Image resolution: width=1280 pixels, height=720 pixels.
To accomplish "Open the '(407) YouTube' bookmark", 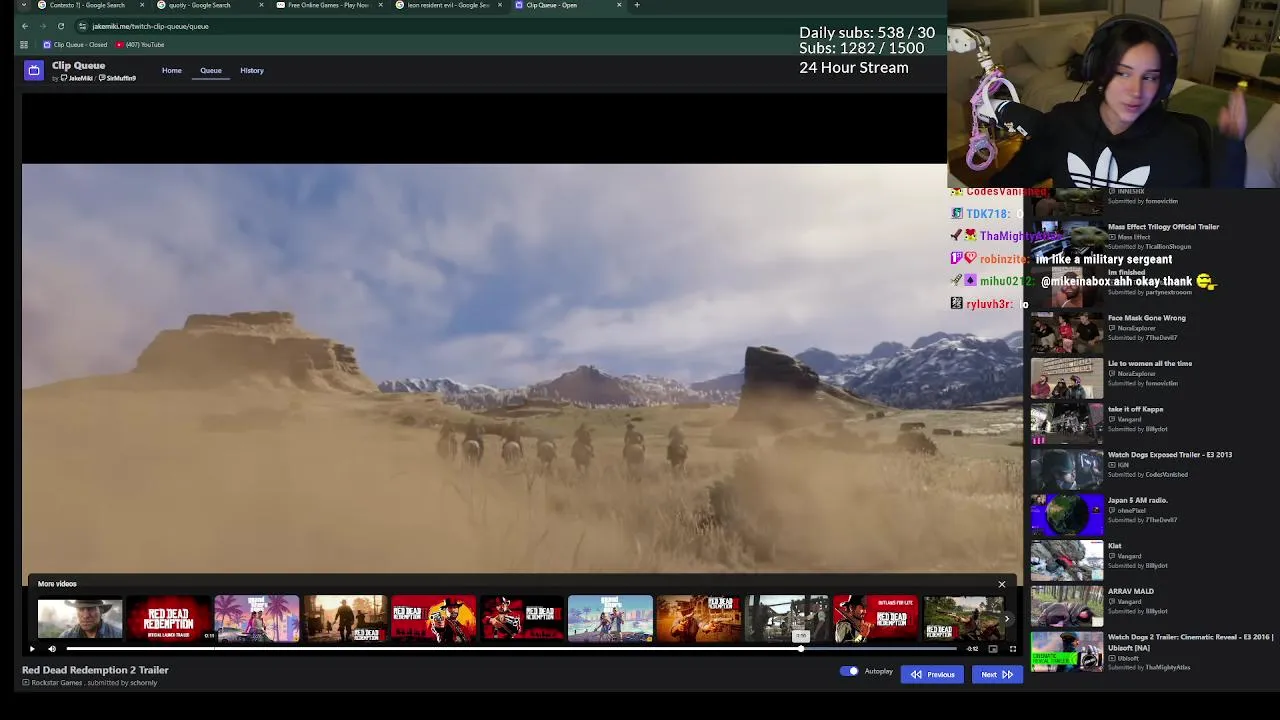I will point(140,45).
